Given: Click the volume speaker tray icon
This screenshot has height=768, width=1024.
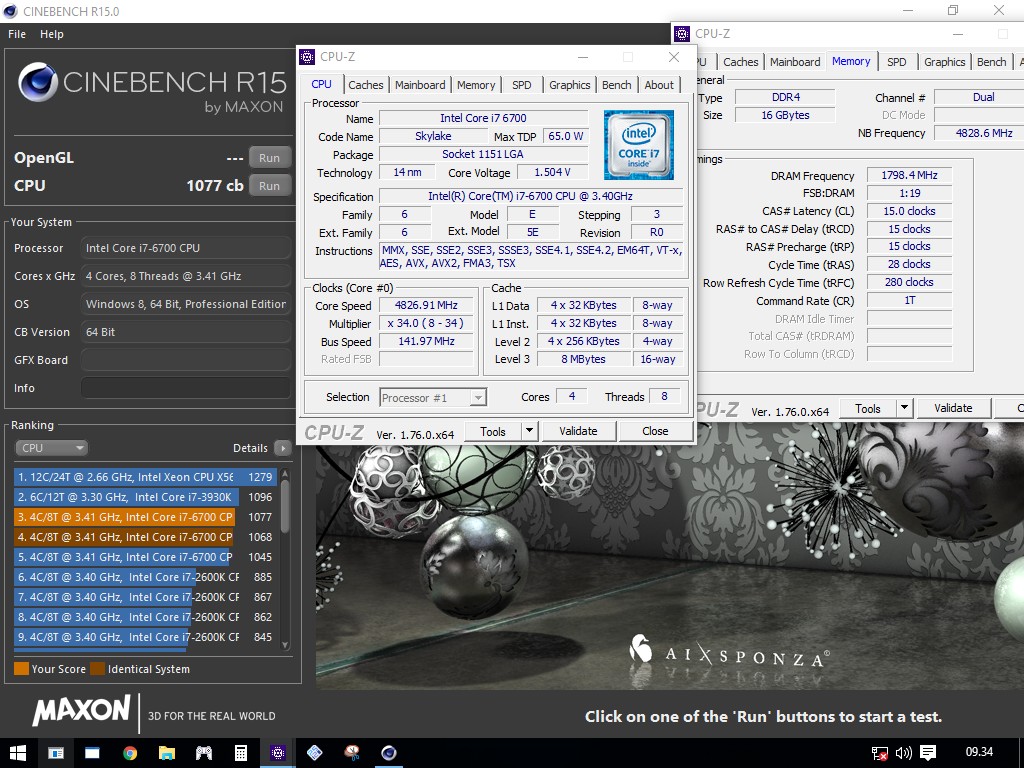Looking at the screenshot, I should 903,753.
